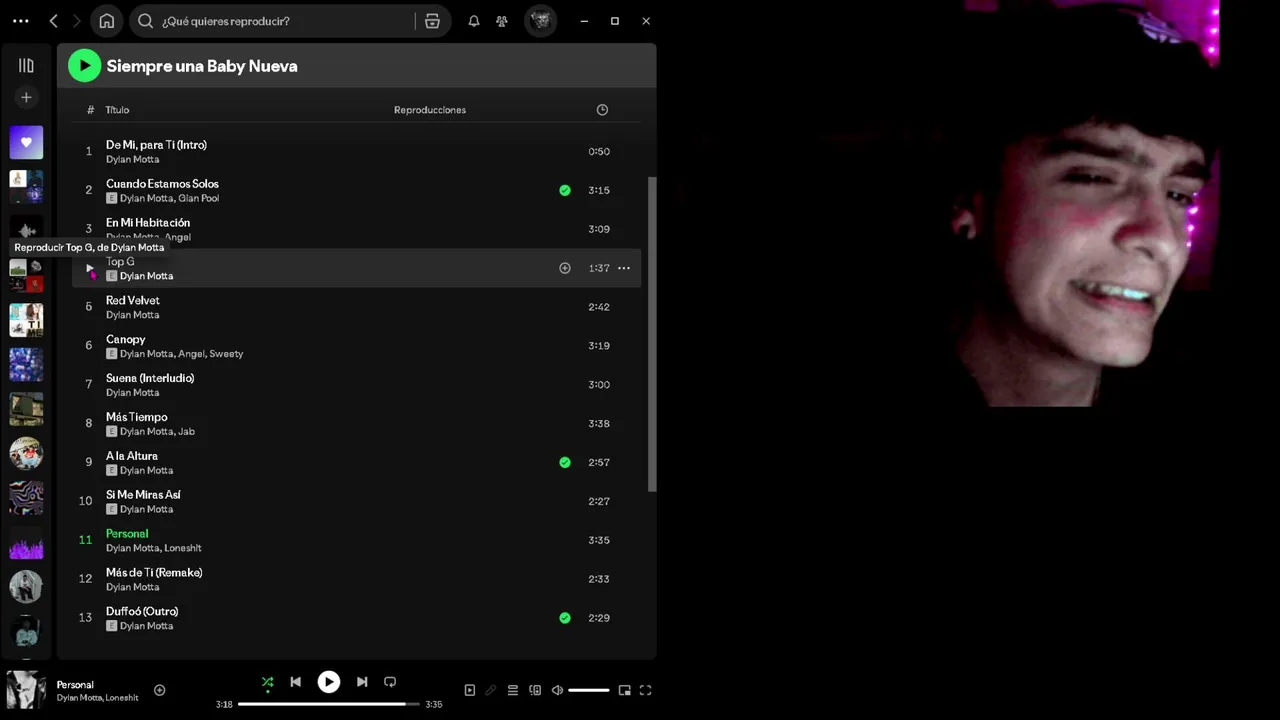Viewport: 1280px width, 720px height.
Task: Open the play queue
Action: 513,690
